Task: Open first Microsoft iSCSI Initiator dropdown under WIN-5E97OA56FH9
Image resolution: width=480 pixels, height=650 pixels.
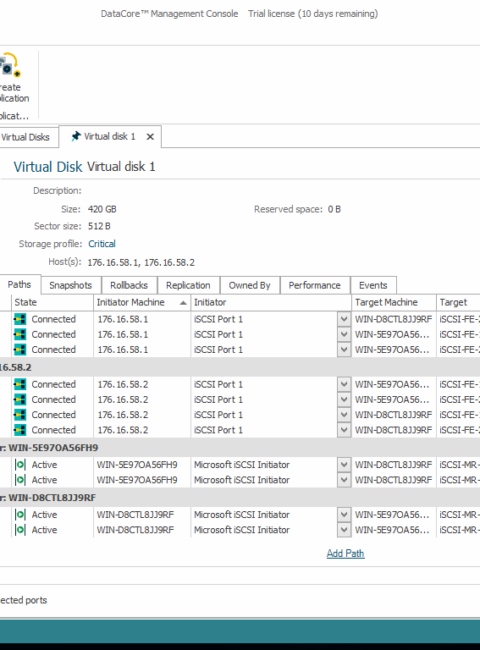Action: (x=344, y=465)
